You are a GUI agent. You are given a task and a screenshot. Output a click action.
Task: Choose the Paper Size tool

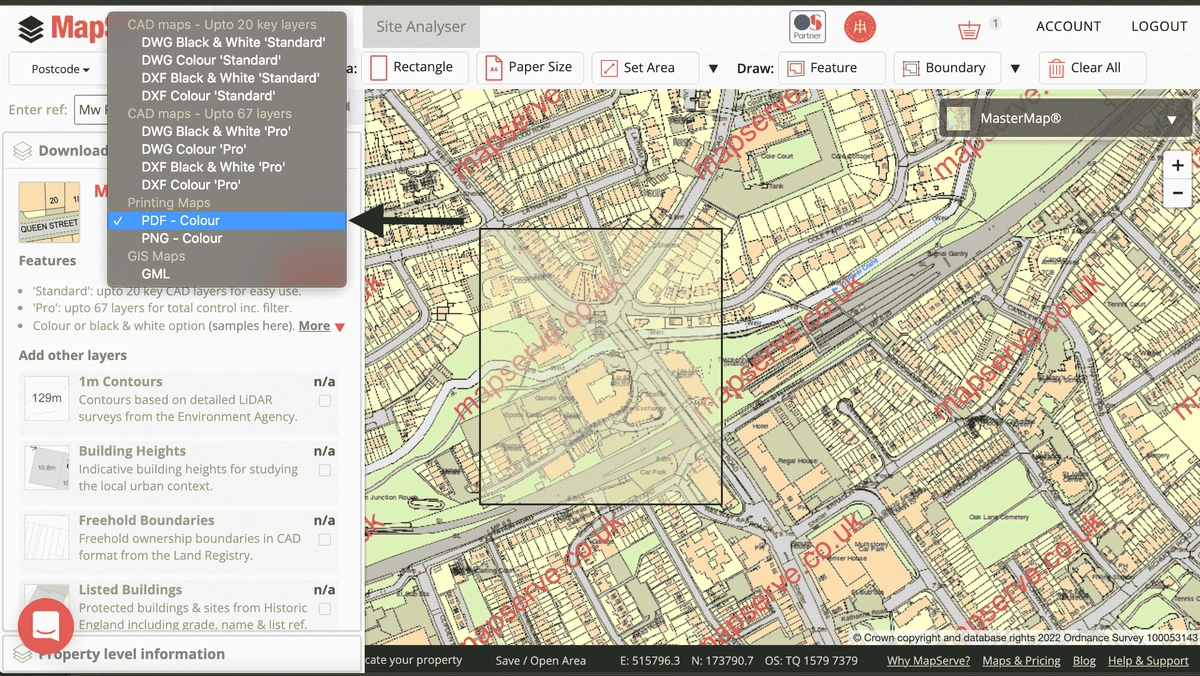point(529,67)
